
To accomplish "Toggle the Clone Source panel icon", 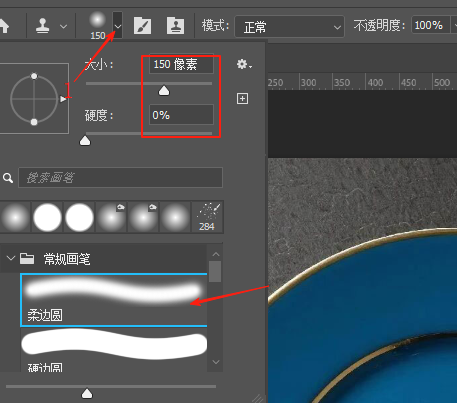I will (175, 26).
